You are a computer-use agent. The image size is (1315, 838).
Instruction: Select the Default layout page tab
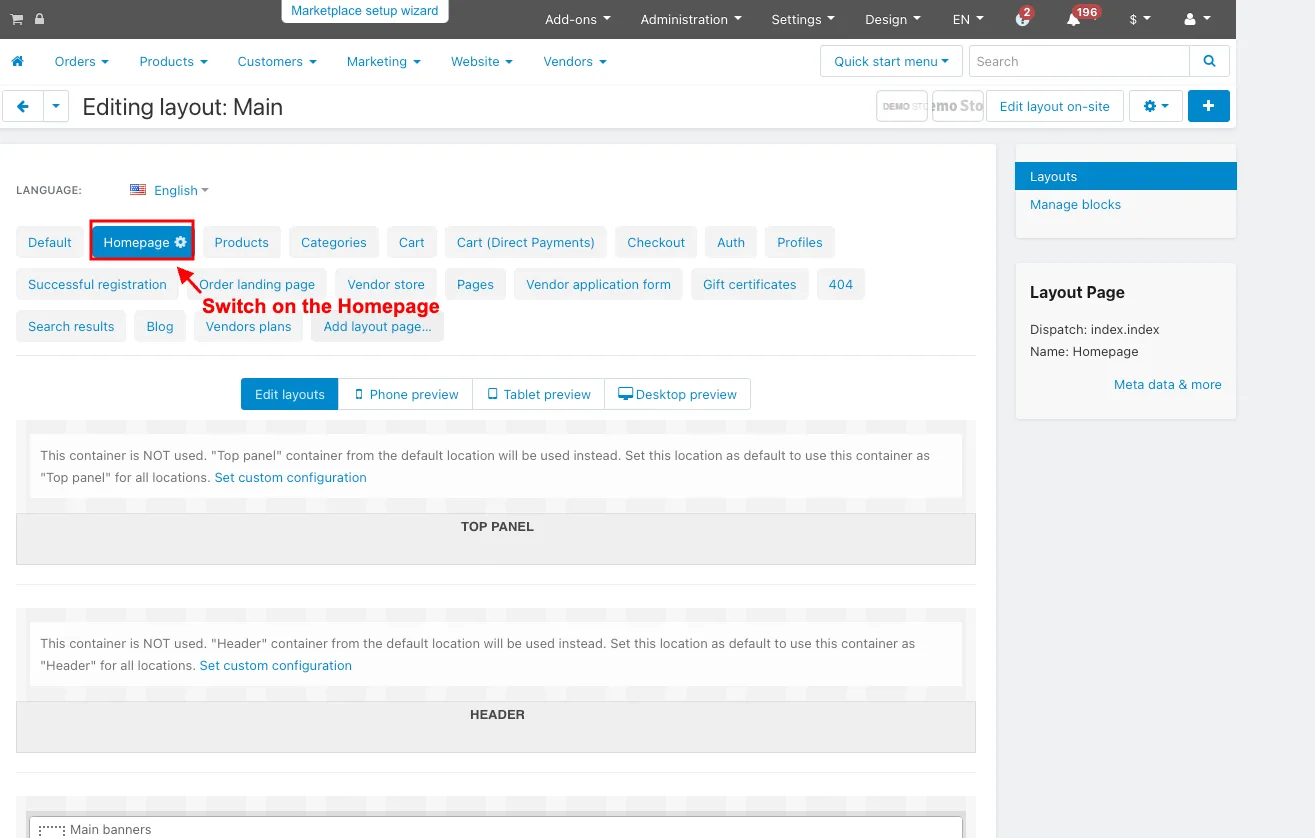50,242
